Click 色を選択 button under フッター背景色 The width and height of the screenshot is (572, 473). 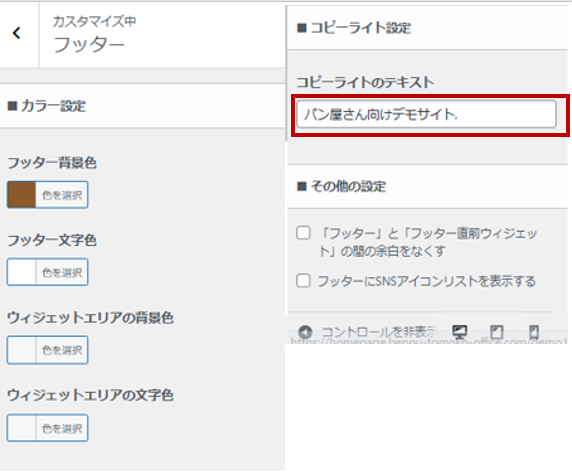62,195
